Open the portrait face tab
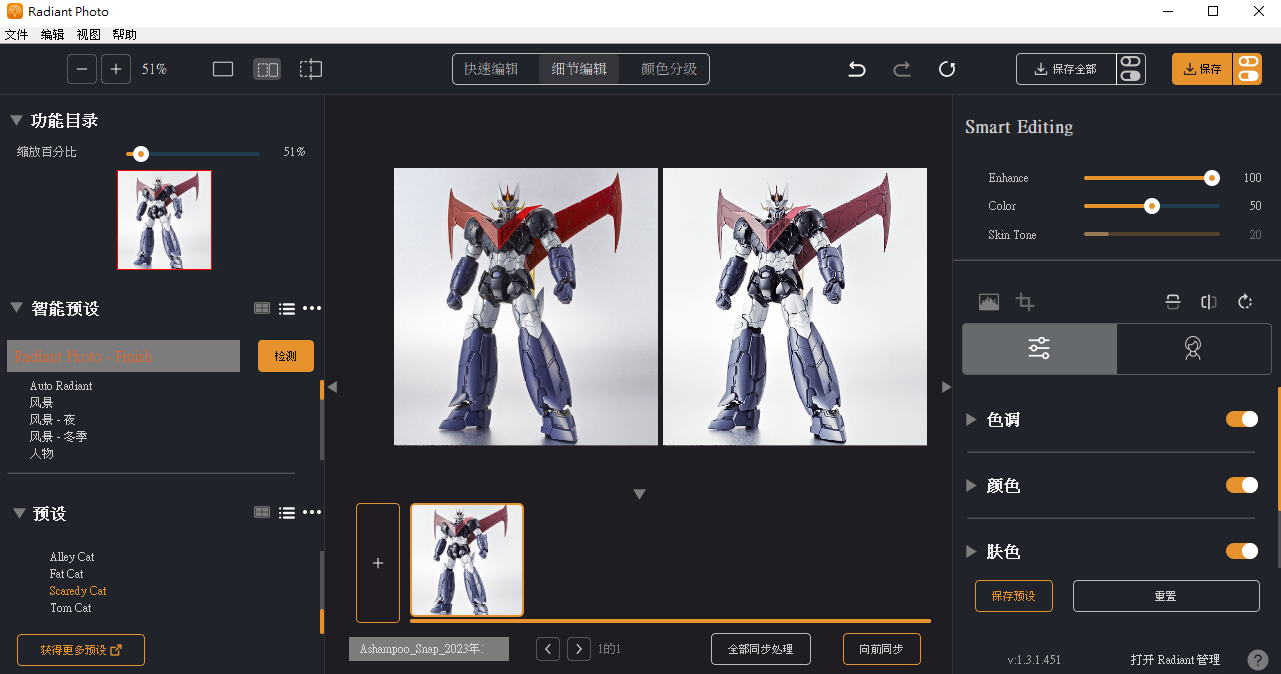The height and width of the screenshot is (674, 1281). (1193, 348)
